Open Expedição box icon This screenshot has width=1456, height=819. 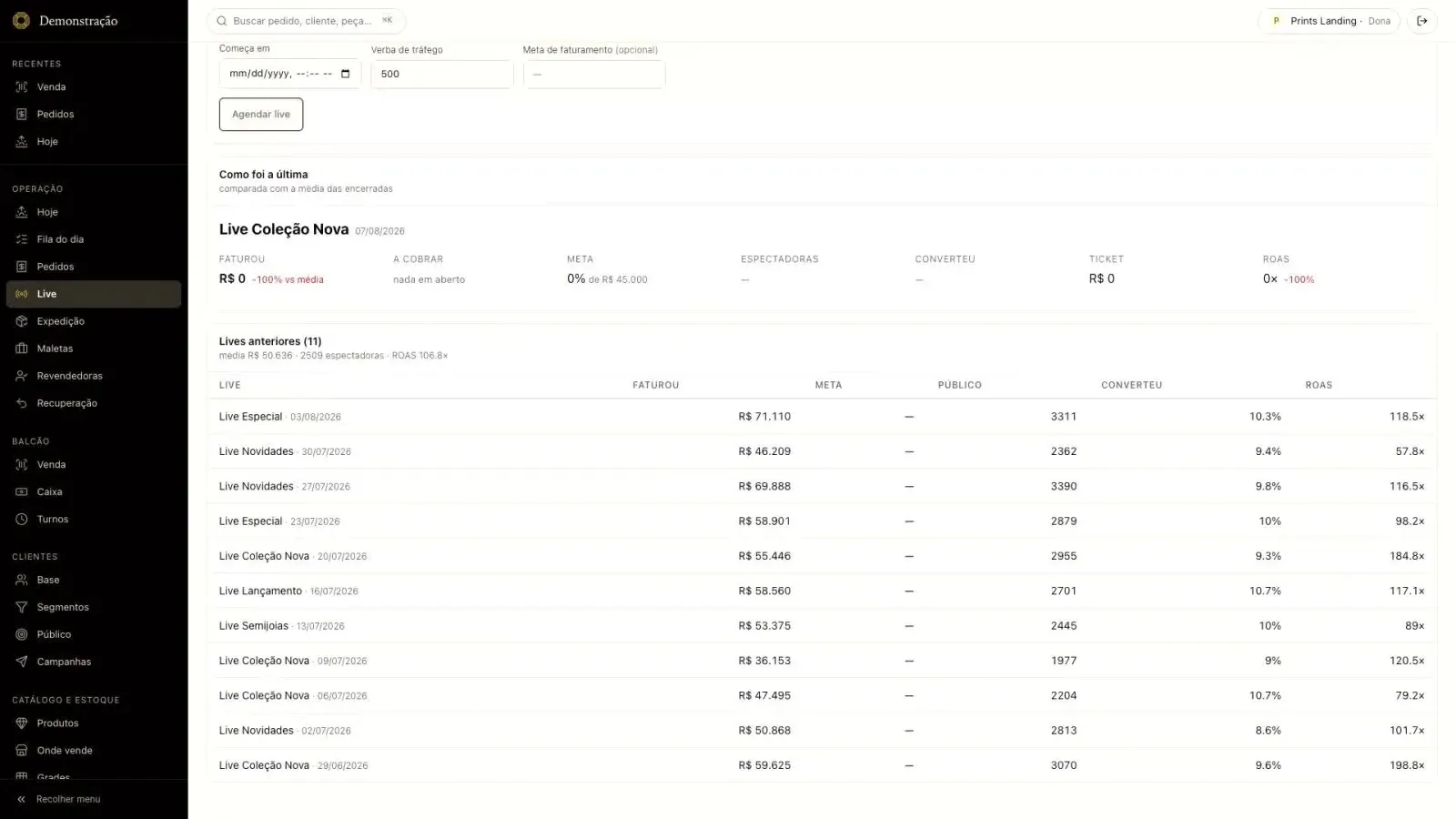[22, 321]
